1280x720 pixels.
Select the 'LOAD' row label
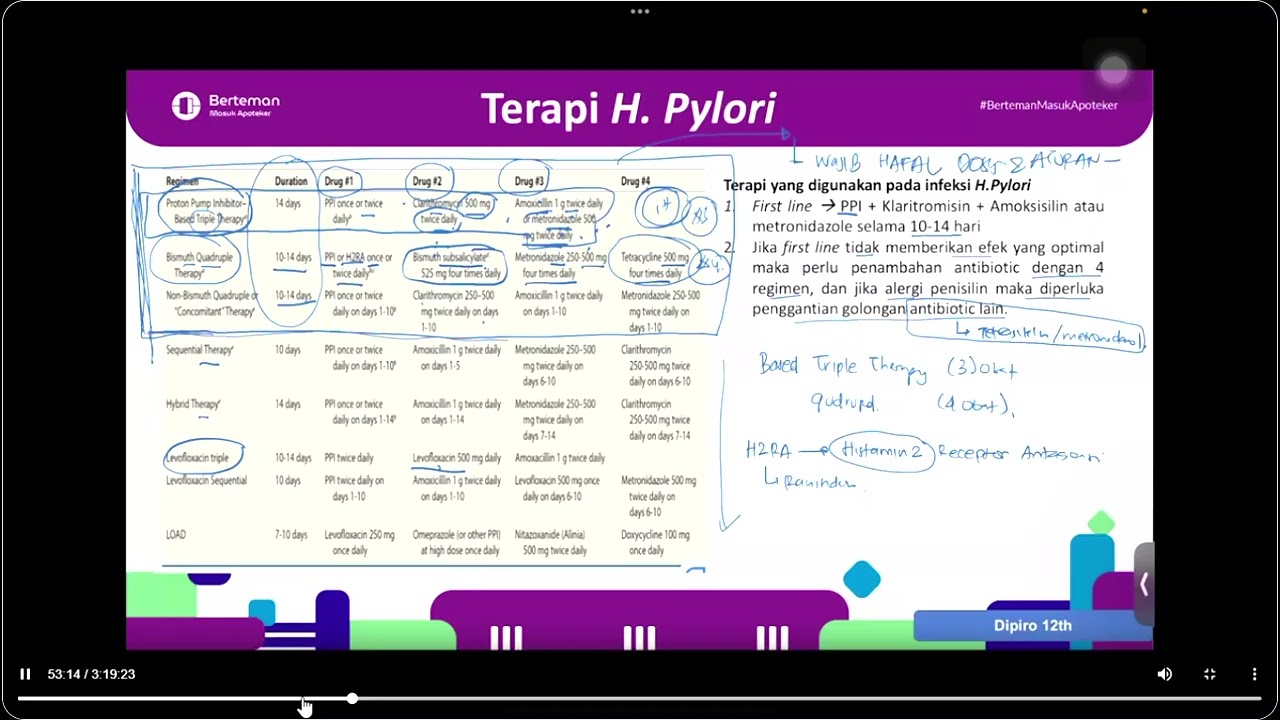click(x=176, y=535)
